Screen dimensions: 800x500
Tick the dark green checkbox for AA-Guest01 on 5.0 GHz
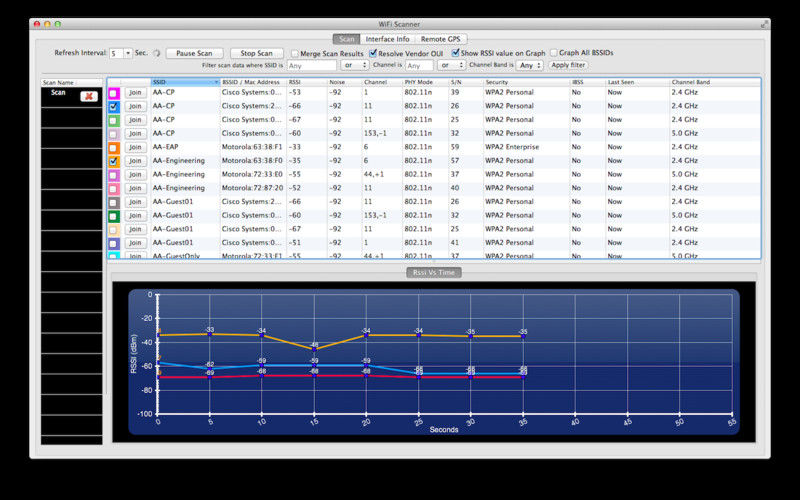click(113, 216)
